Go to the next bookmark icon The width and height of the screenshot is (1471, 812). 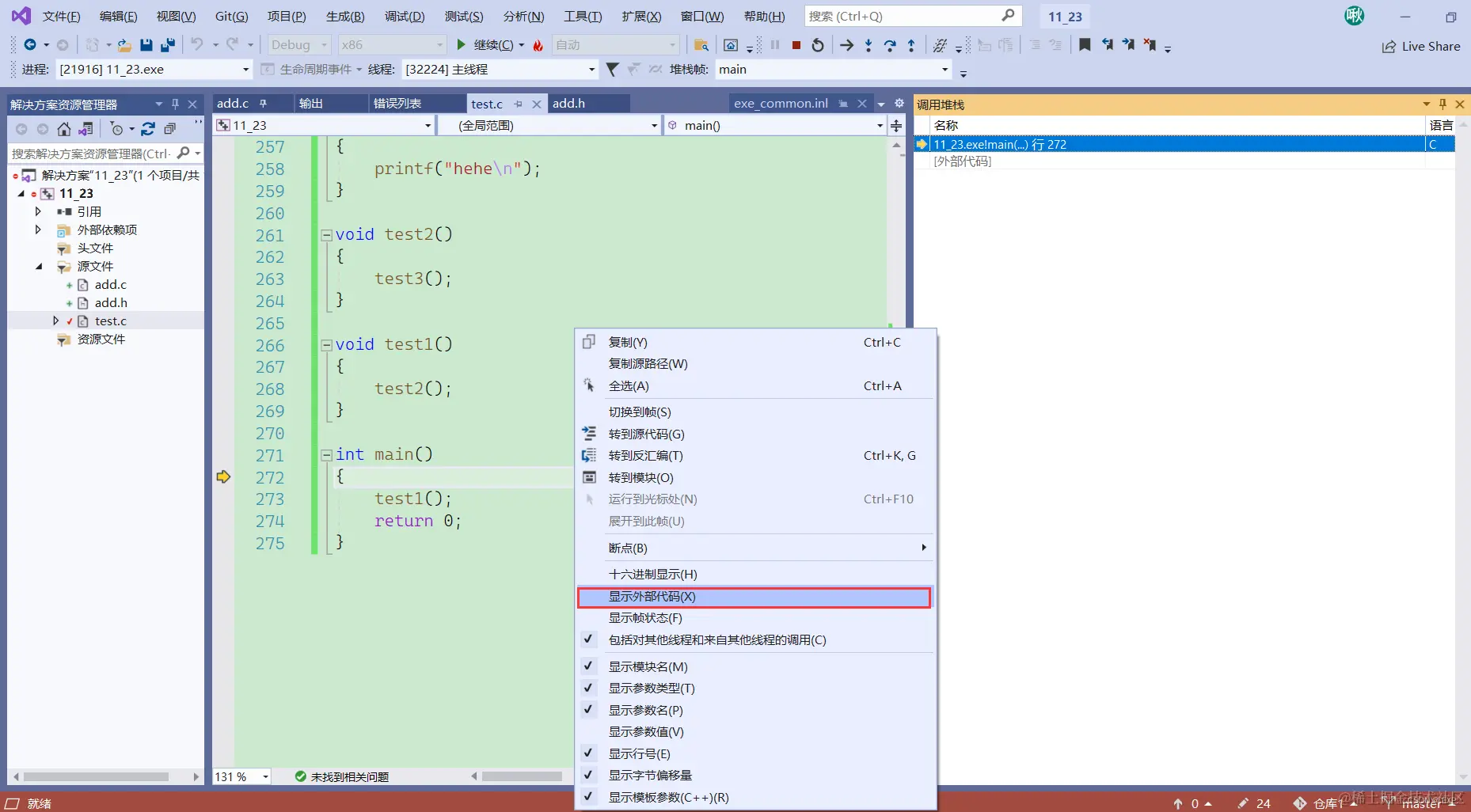(x=1128, y=45)
